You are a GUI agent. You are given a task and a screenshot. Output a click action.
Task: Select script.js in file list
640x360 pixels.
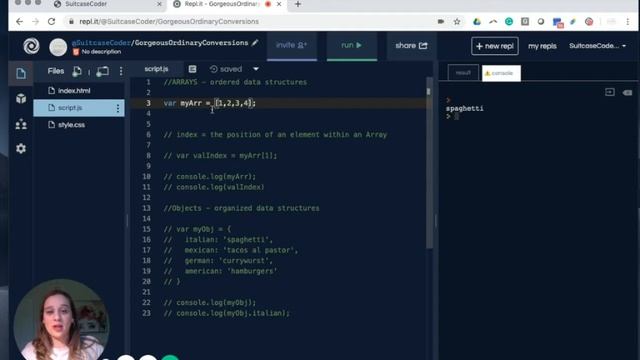point(79,108)
